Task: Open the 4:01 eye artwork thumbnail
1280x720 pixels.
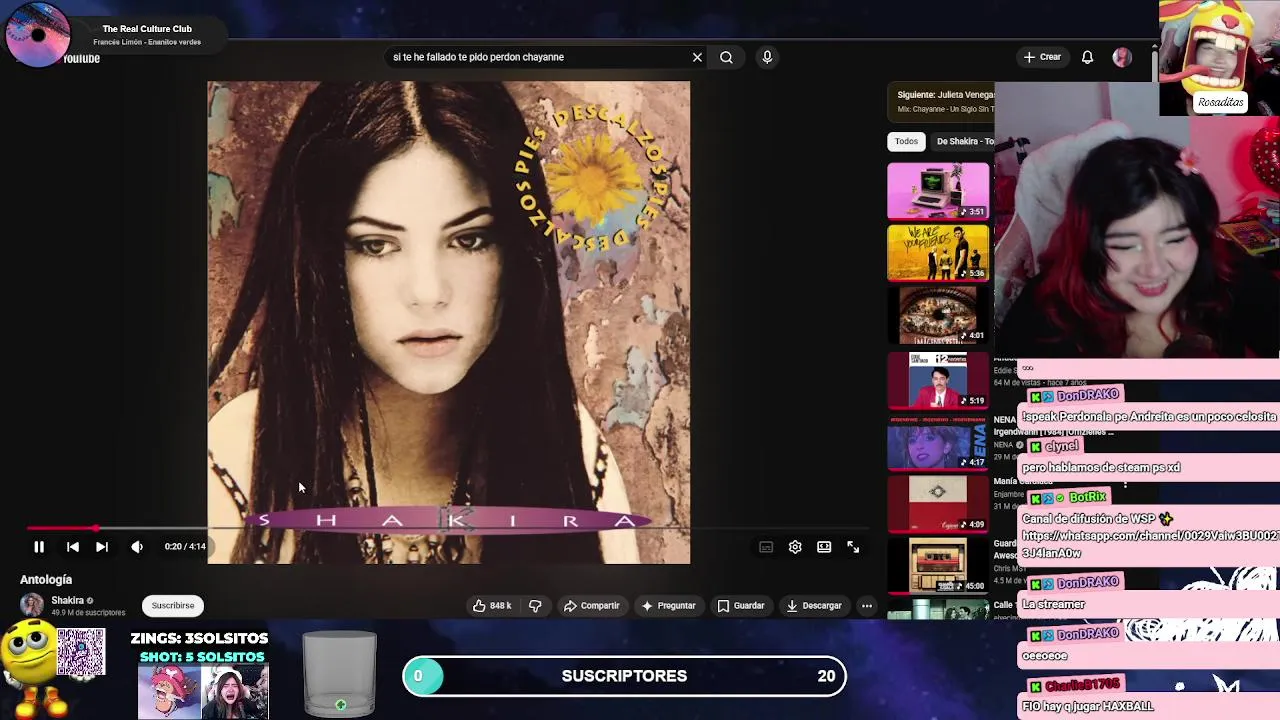Action: 938,315
